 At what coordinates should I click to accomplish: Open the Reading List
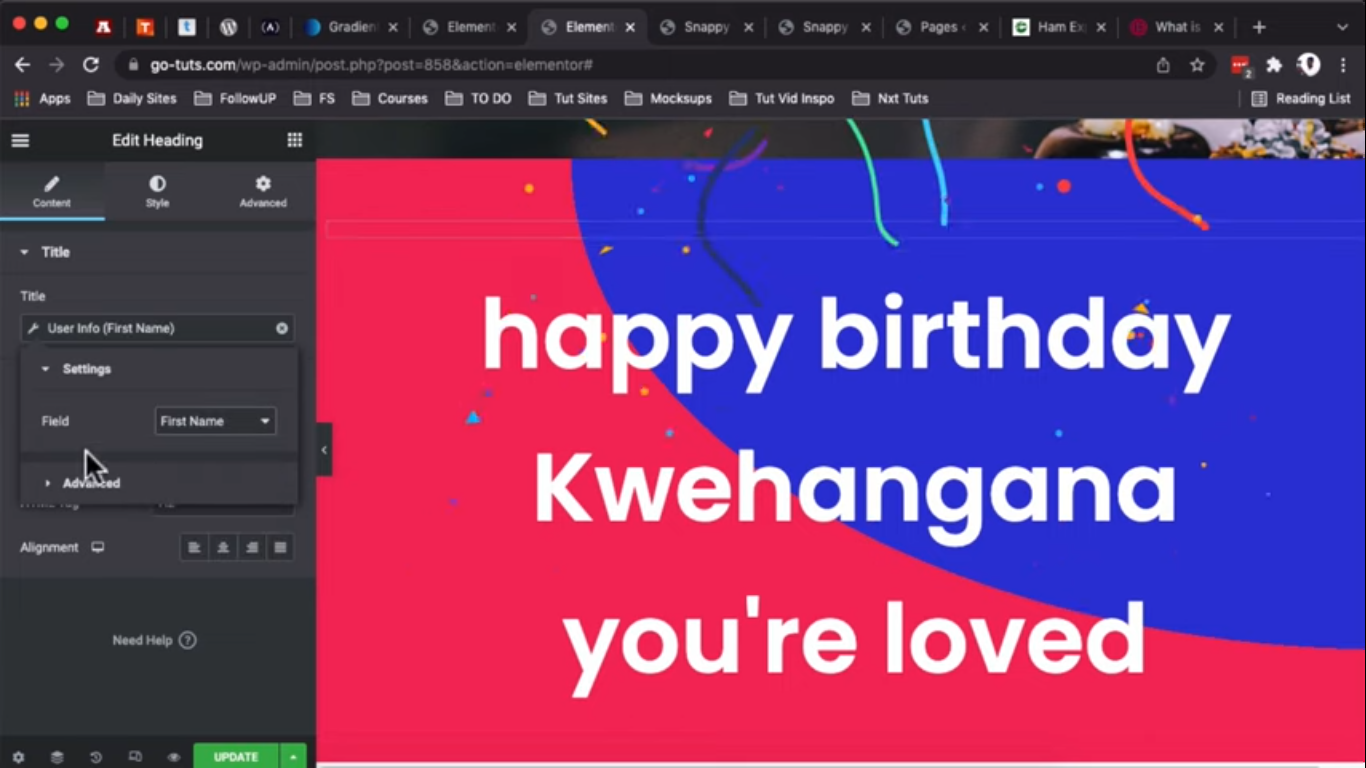(1301, 99)
